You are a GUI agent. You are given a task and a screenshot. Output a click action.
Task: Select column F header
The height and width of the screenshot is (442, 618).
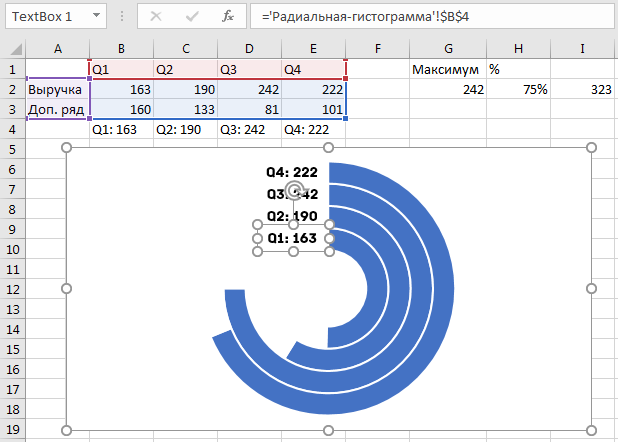pos(378,49)
